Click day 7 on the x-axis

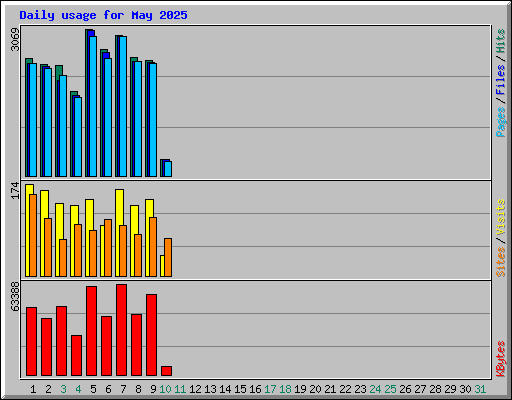coord(123,389)
